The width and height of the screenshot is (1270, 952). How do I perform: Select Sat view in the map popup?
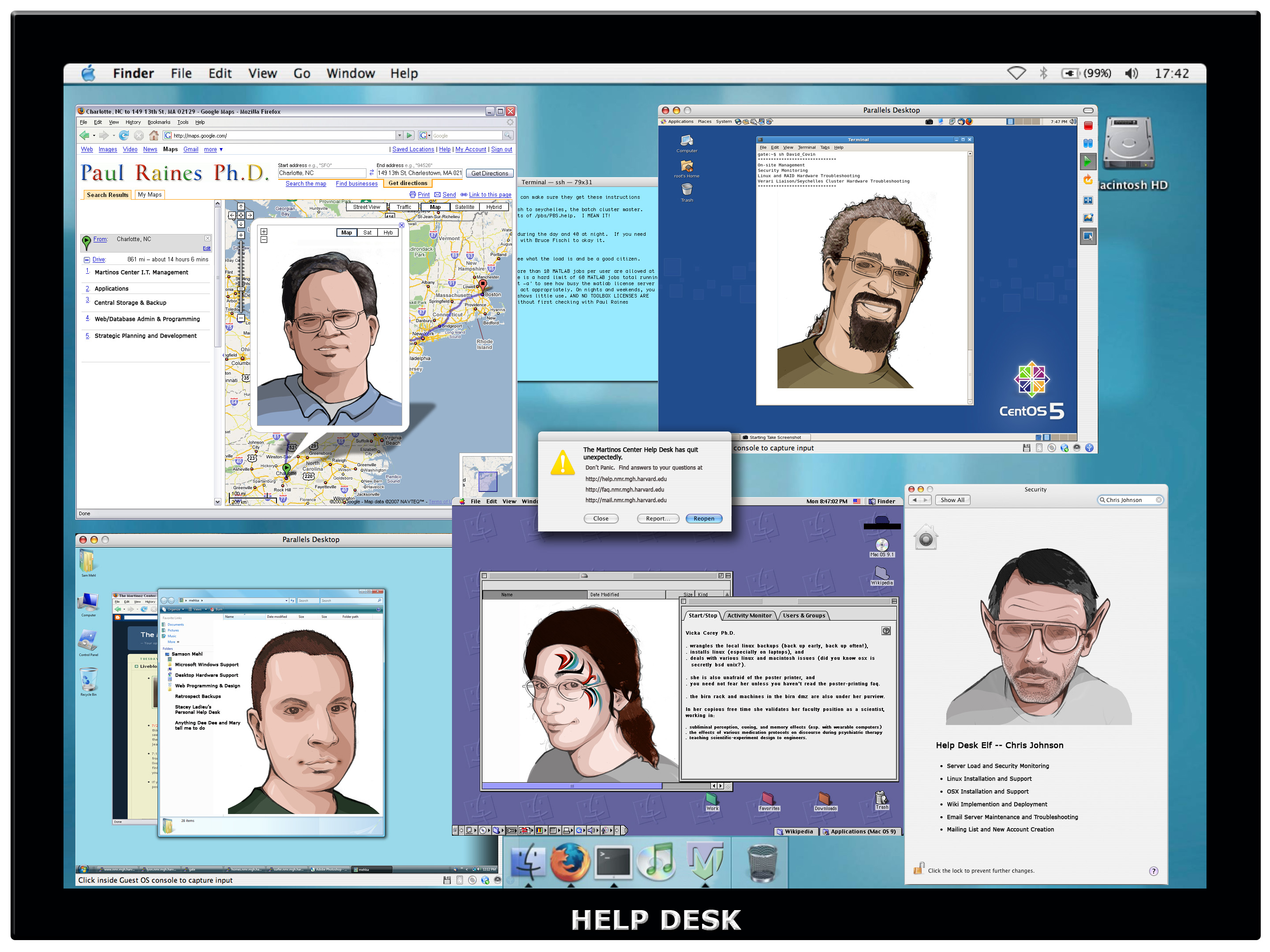tap(367, 233)
